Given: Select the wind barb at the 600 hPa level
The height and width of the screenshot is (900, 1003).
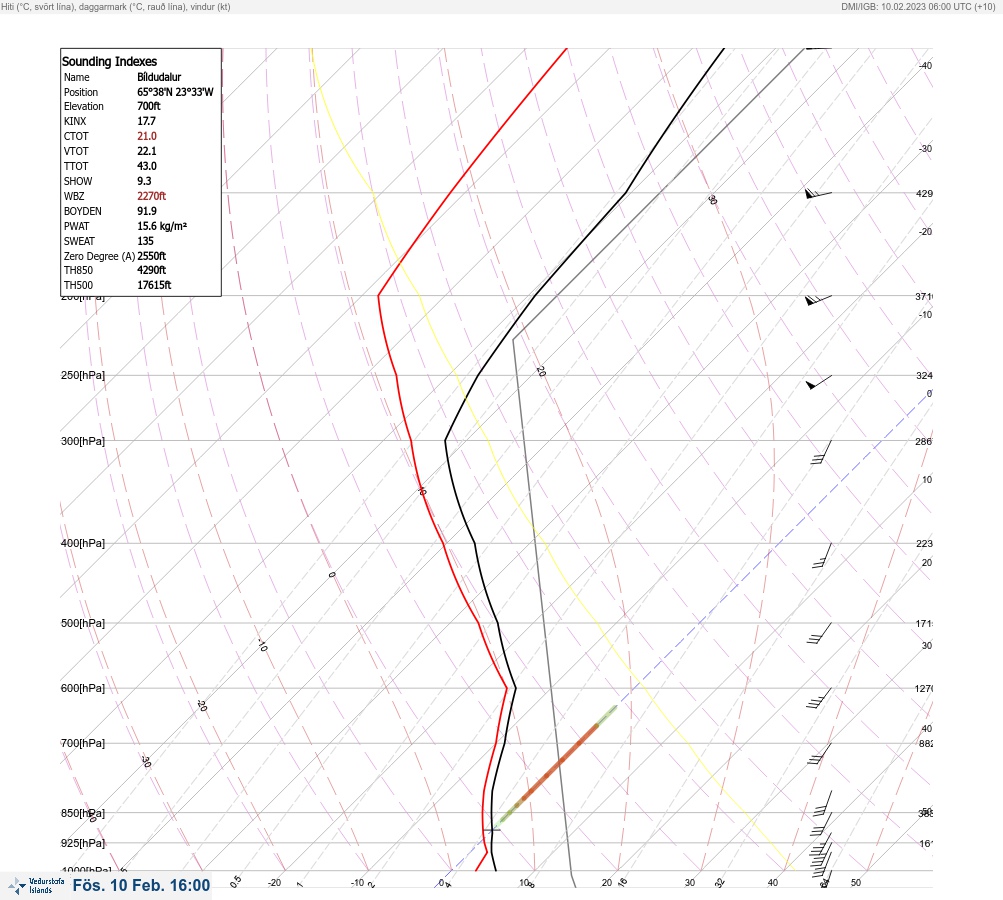Looking at the screenshot, I should [x=819, y=699].
